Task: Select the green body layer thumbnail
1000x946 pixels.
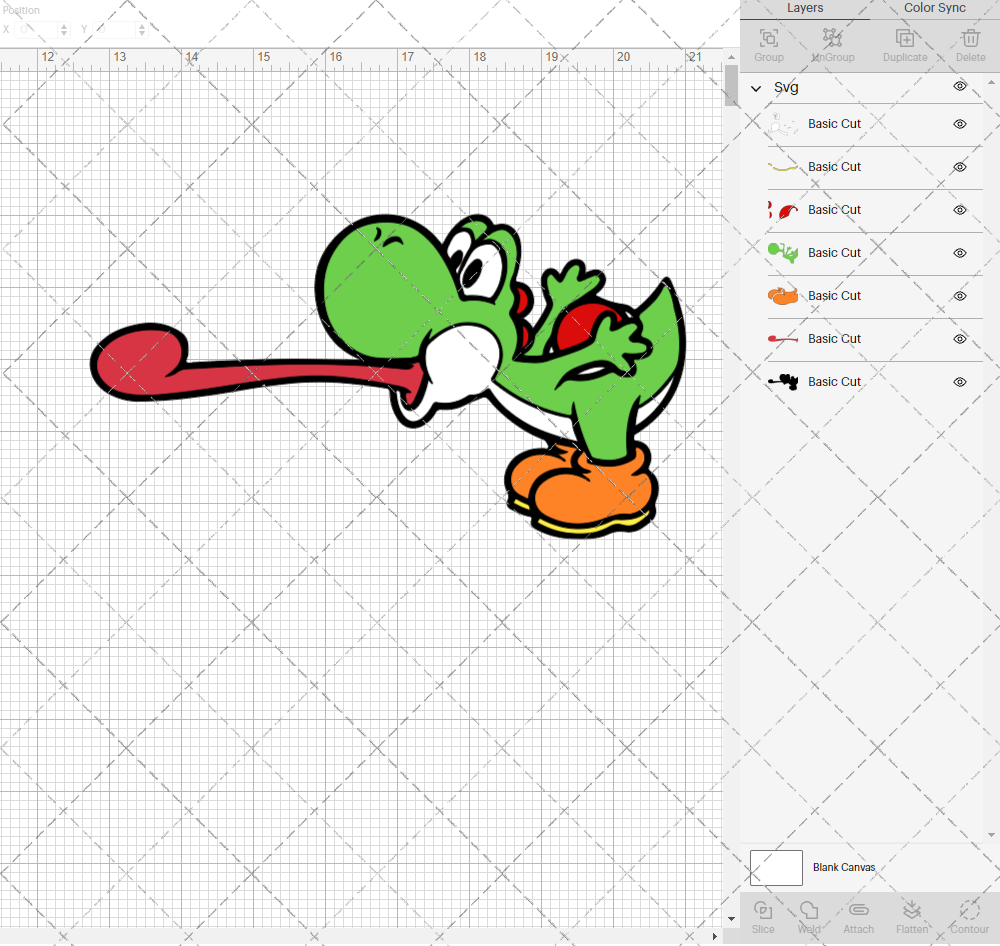Action: (x=783, y=253)
